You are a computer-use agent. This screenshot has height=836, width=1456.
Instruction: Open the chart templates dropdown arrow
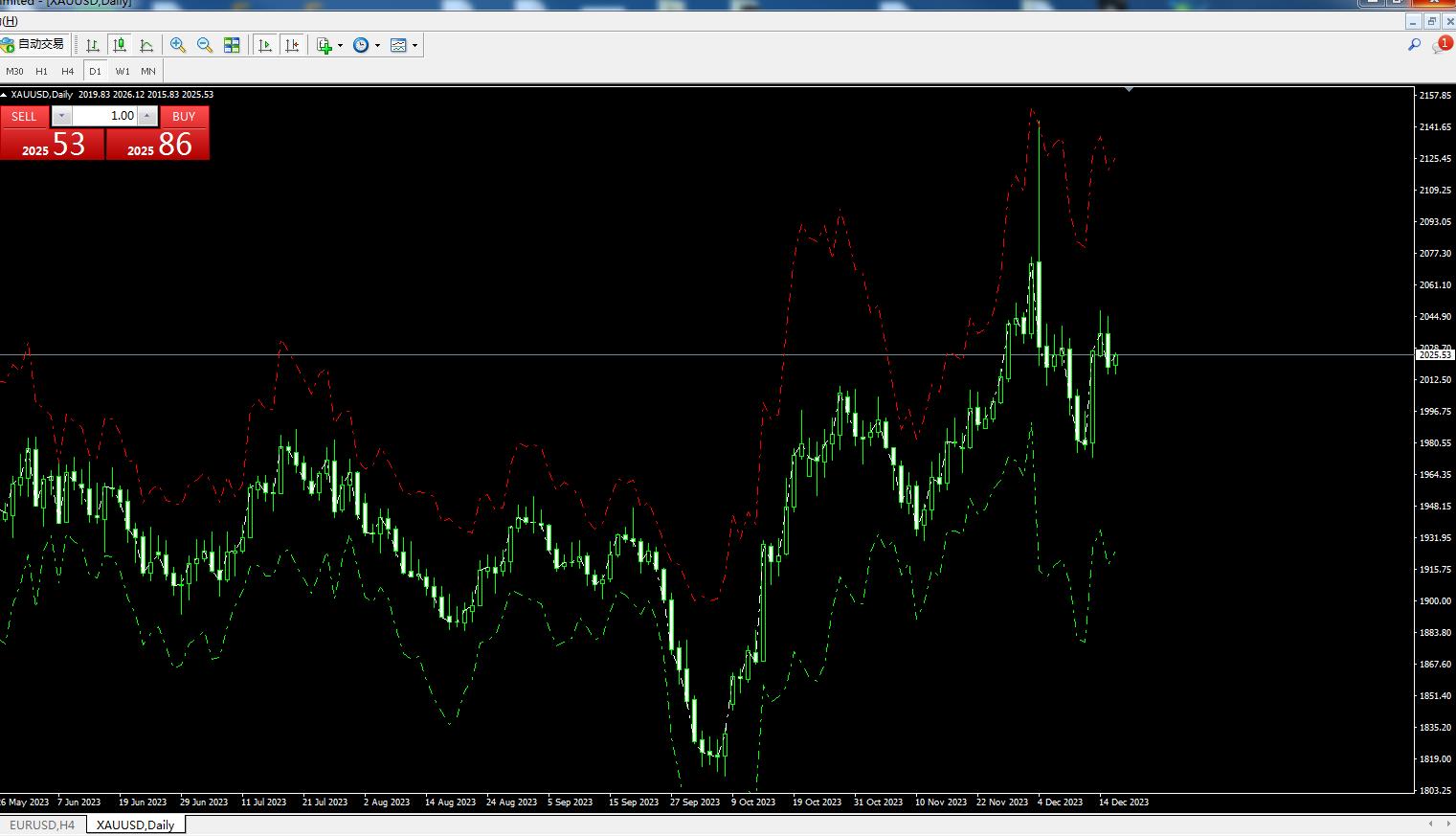point(414,45)
